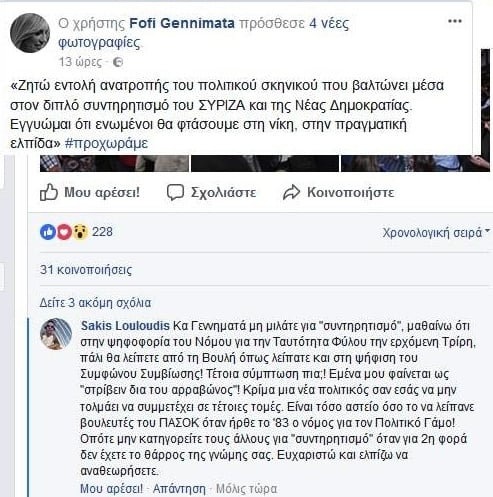Viewport: 493px width, 497px height.
Task: Open the blue like reaction icon
Action: pos(48,232)
